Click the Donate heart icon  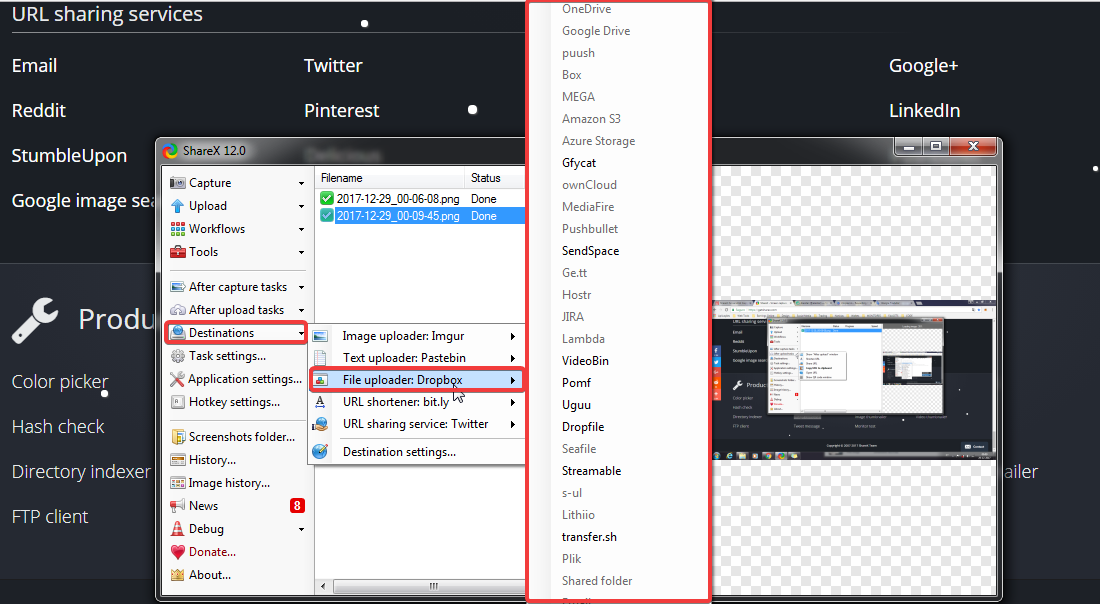pos(177,552)
